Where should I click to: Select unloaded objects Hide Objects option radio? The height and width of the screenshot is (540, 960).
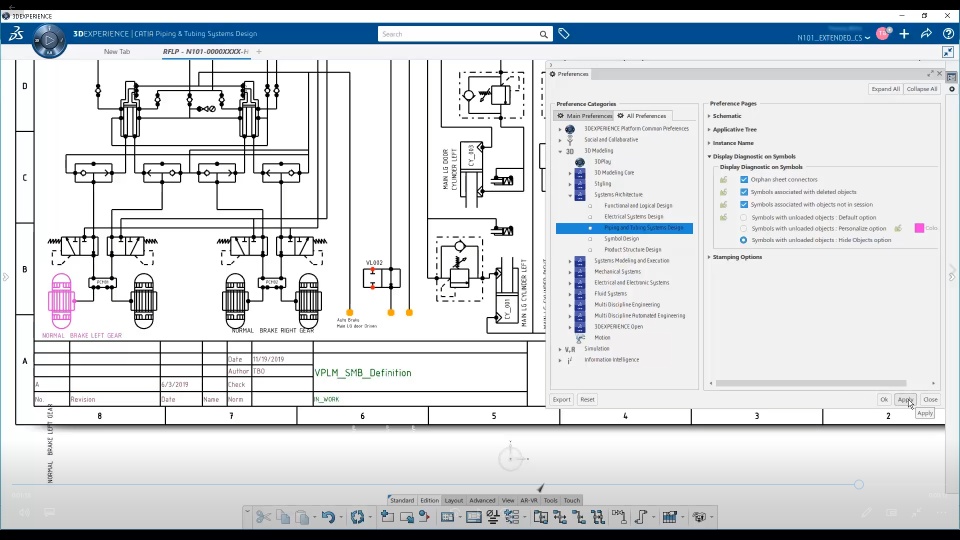pyautogui.click(x=744, y=240)
